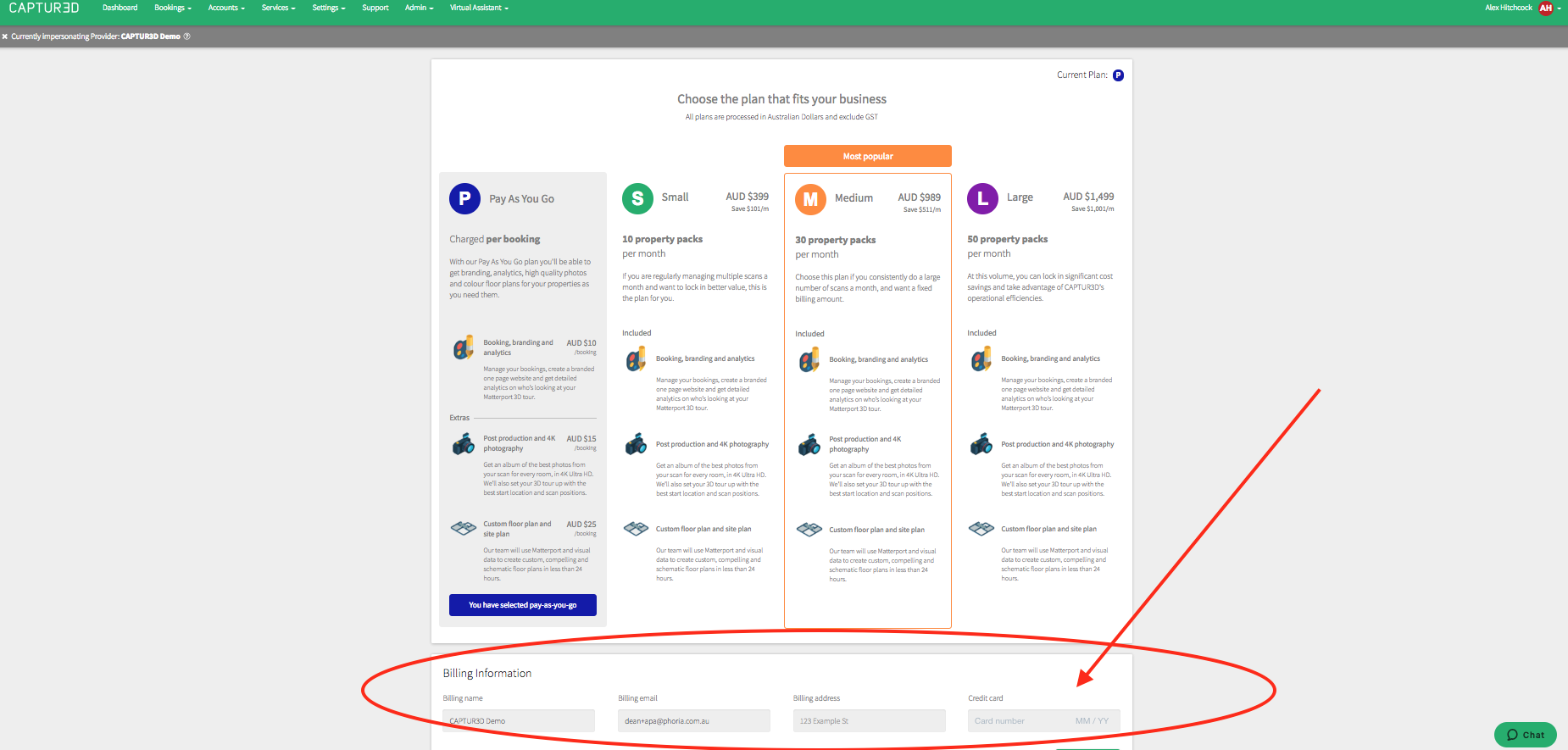Click Medium plan 4K photography camera icon

tap(809, 445)
